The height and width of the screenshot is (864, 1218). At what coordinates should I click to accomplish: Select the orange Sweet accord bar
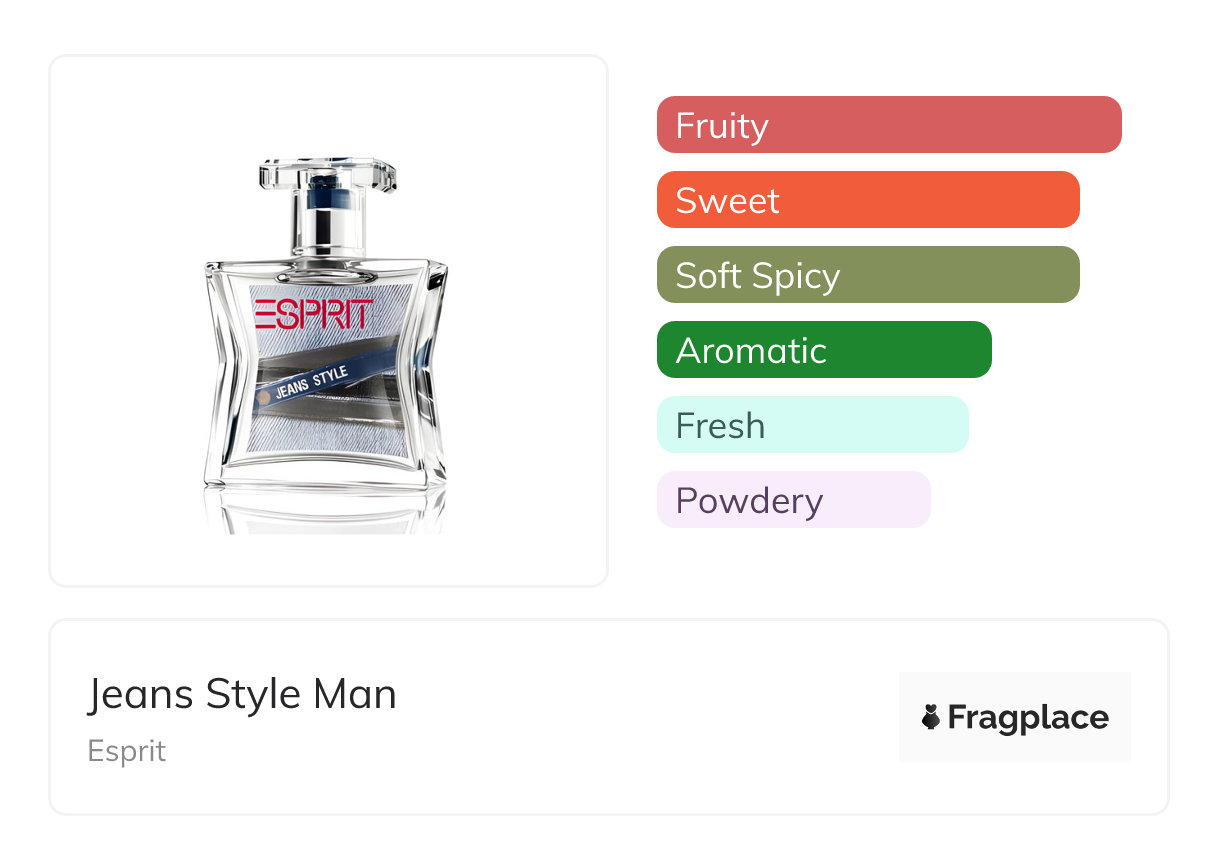pos(868,200)
